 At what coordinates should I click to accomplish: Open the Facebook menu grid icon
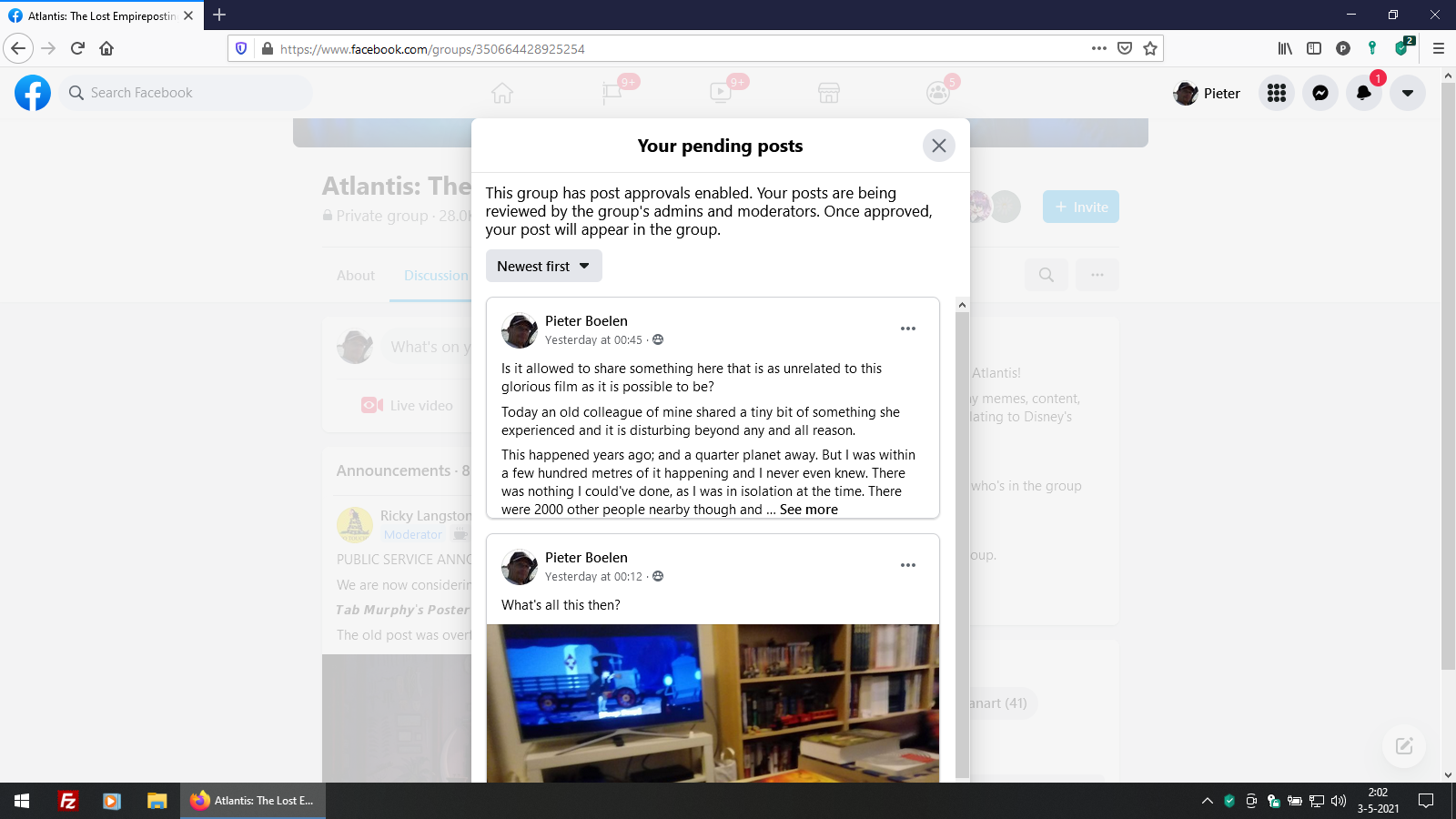pos(1277,93)
